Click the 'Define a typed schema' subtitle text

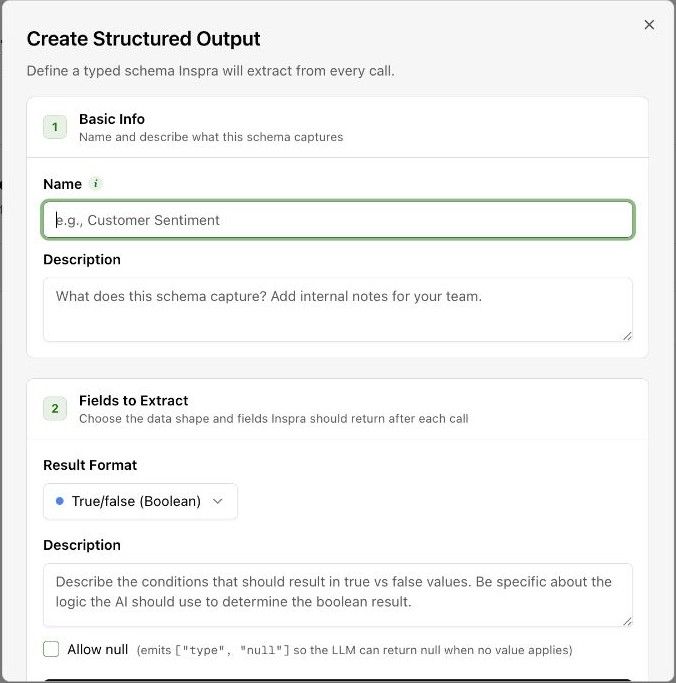click(211, 71)
